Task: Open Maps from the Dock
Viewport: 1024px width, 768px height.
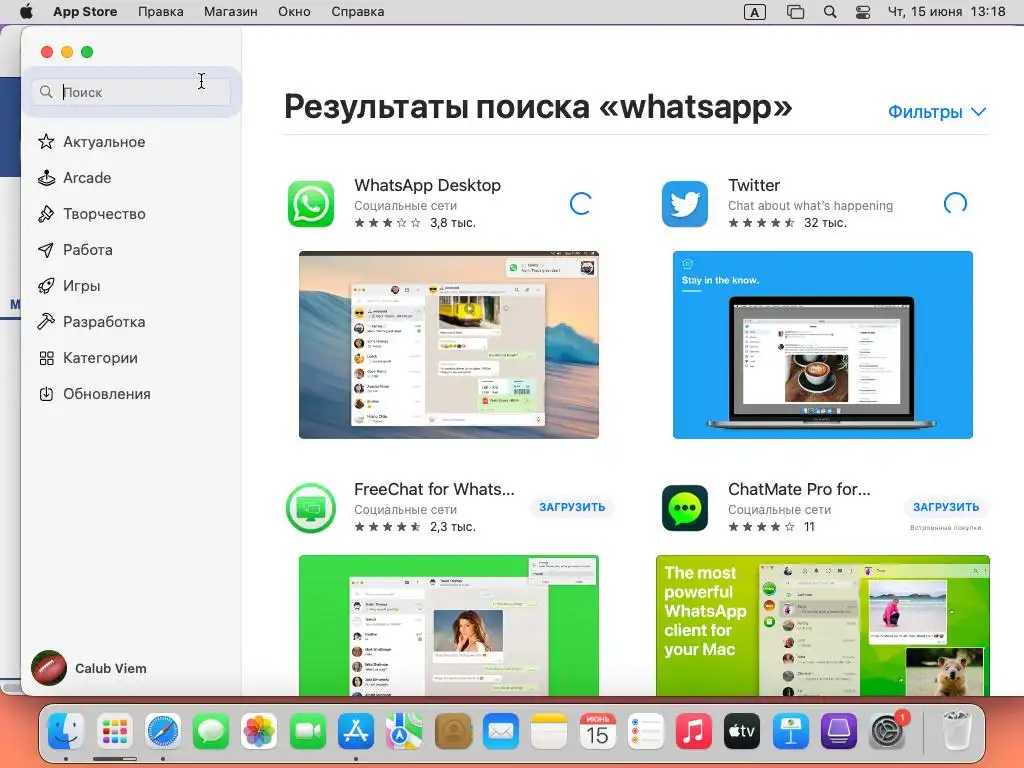Action: coord(404,730)
